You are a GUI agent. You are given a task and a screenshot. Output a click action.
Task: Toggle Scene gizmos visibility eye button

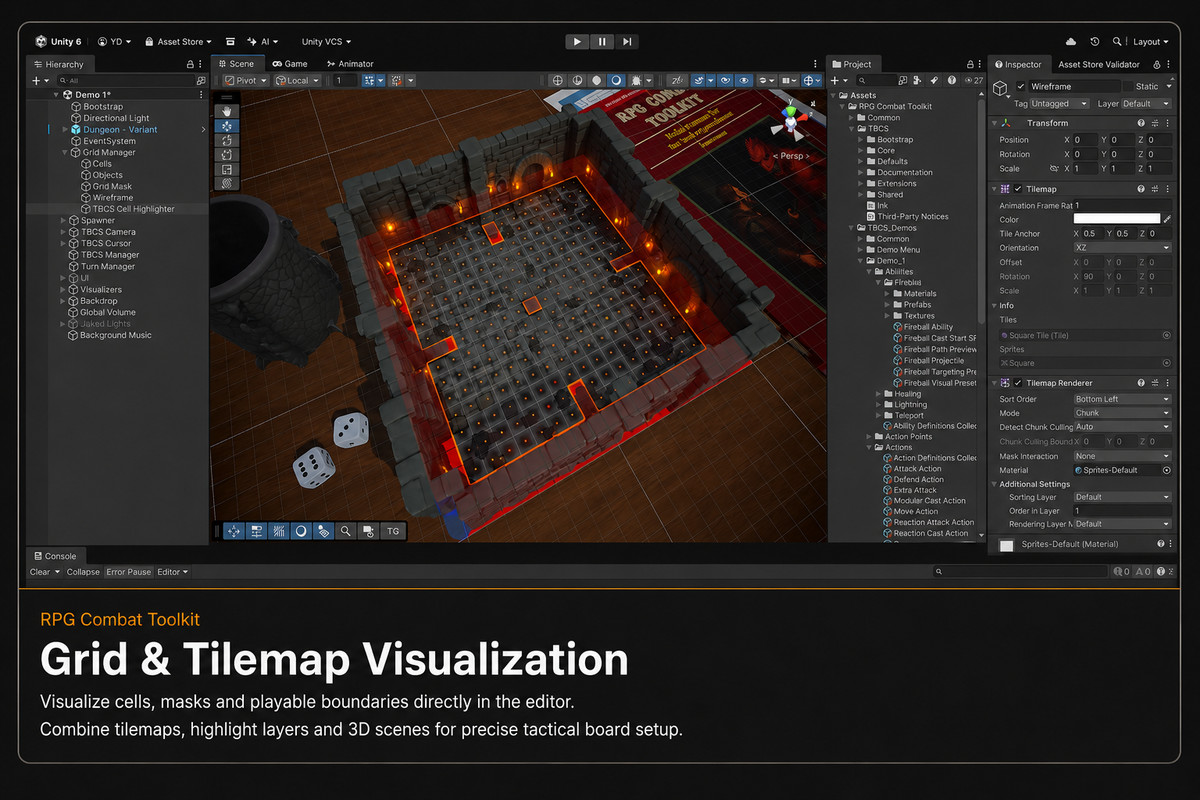[743, 80]
